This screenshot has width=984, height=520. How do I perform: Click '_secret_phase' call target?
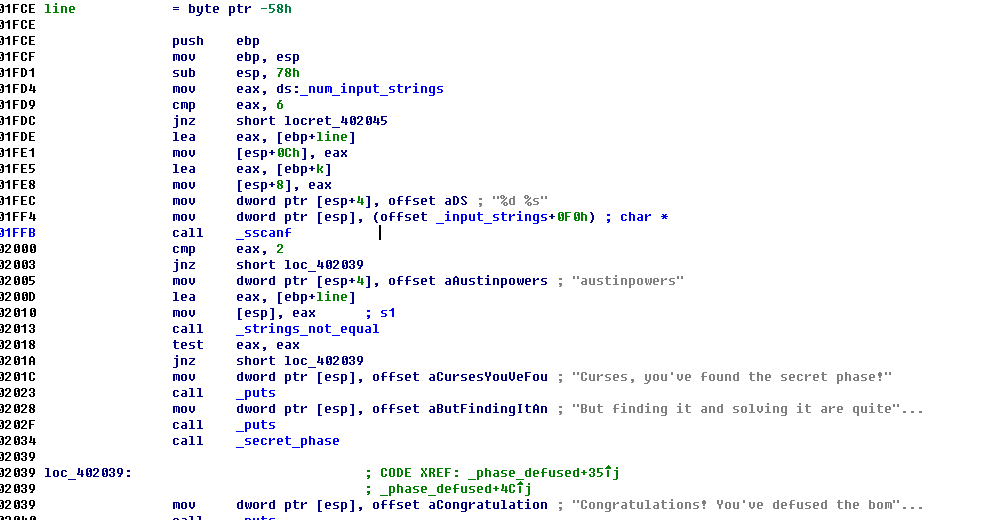tap(287, 441)
